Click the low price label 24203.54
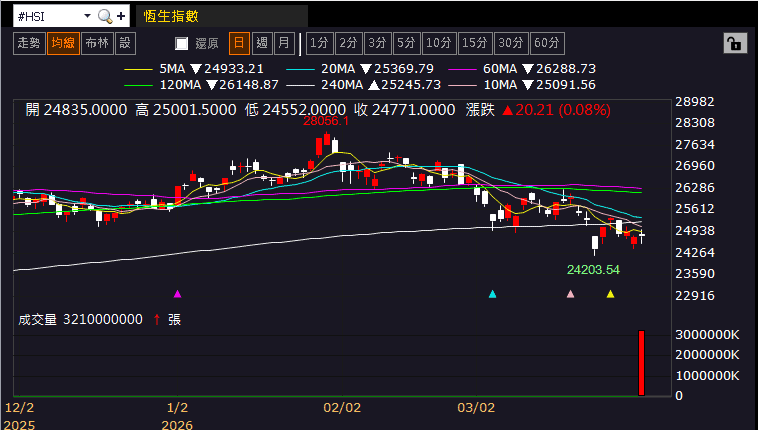The width and height of the screenshot is (758, 430). 593,269
